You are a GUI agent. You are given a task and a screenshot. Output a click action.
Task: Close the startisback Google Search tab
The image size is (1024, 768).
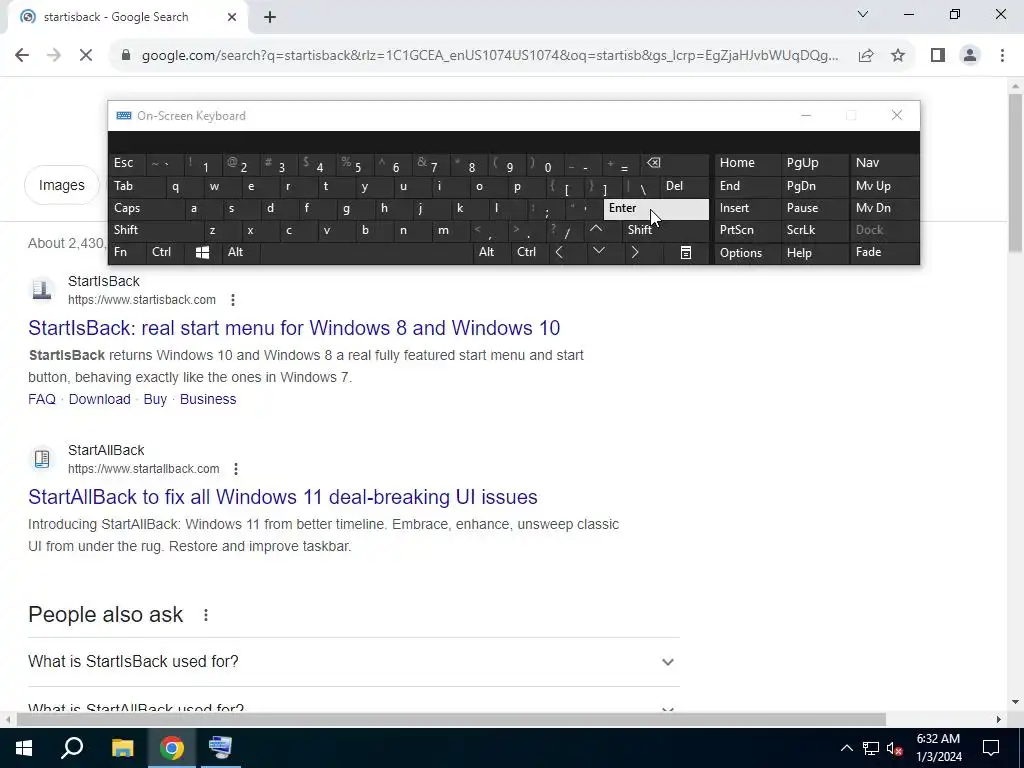[232, 17]
